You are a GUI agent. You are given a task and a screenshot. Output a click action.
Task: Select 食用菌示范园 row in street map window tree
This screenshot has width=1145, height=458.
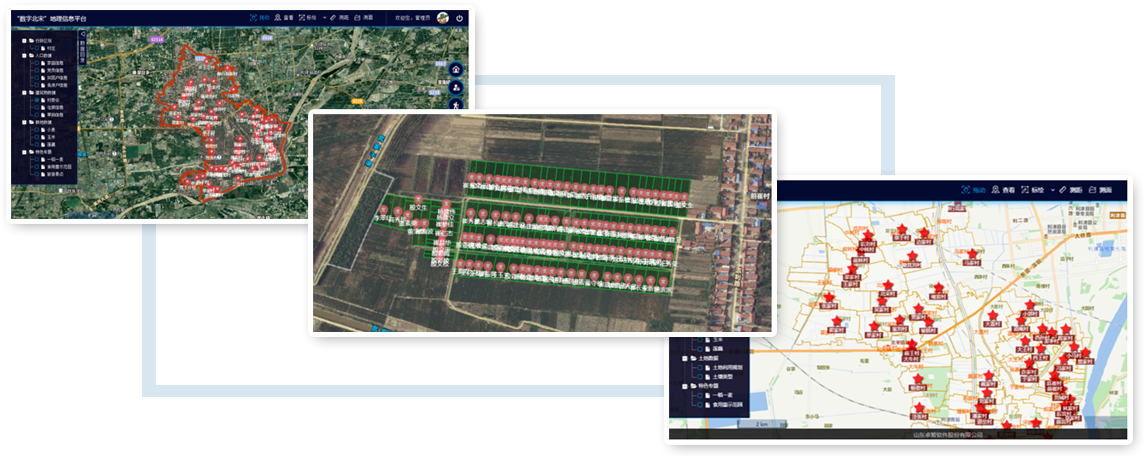click(720, 404)
